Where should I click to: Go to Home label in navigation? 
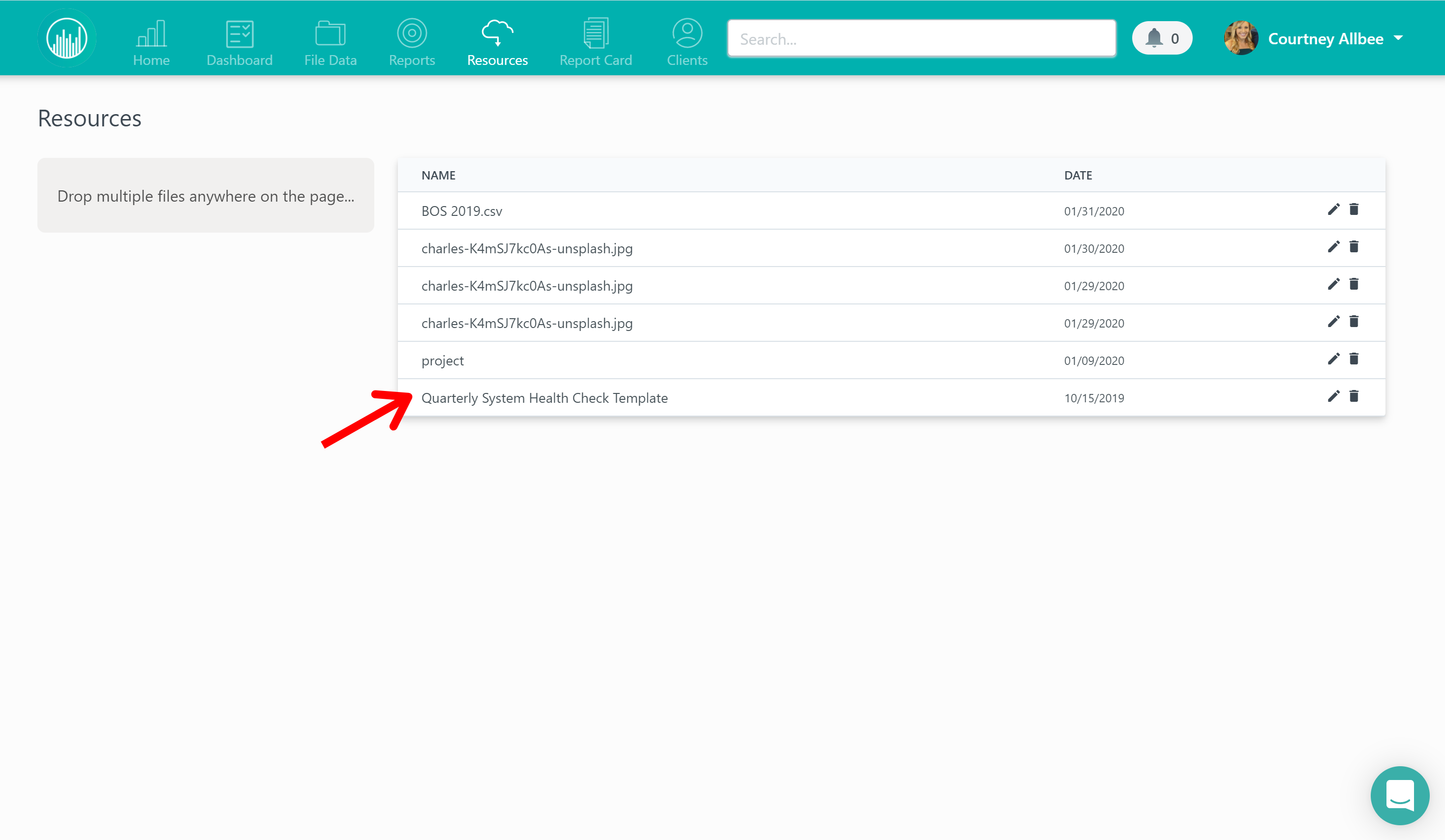[151, 60]
